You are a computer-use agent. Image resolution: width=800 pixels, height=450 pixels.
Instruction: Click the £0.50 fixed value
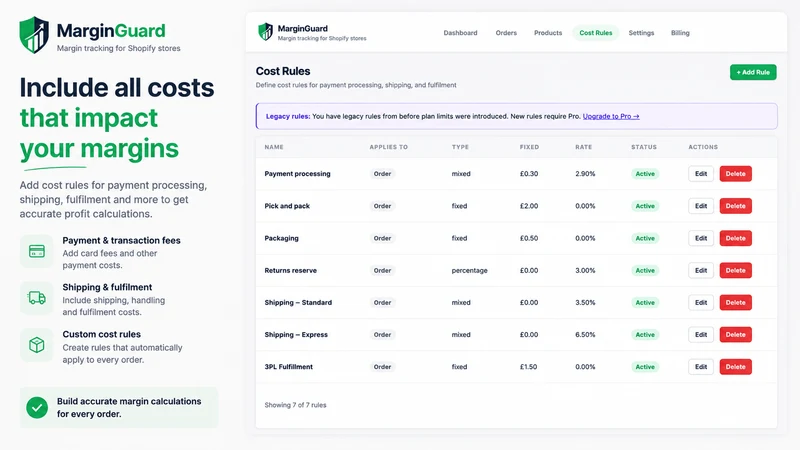(529, 238)
